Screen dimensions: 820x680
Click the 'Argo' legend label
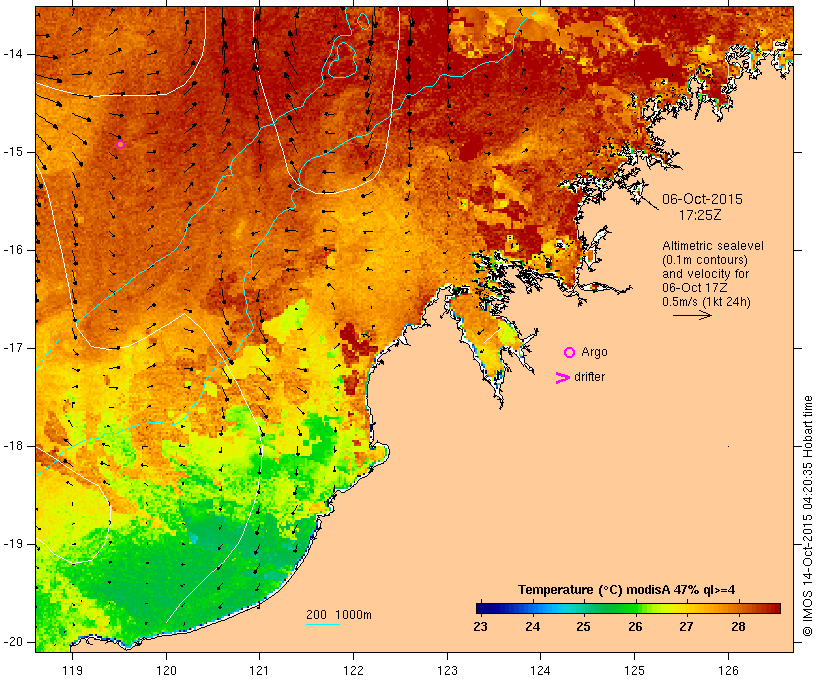point(595,352)
